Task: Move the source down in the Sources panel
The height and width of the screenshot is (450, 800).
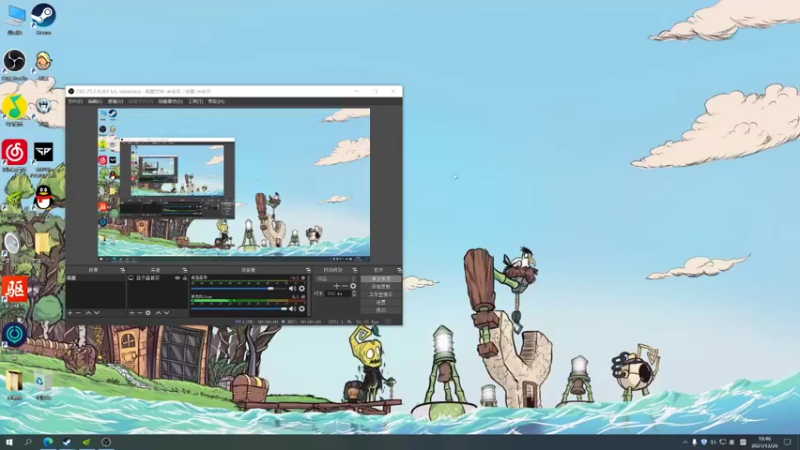Action: (166, 313)
